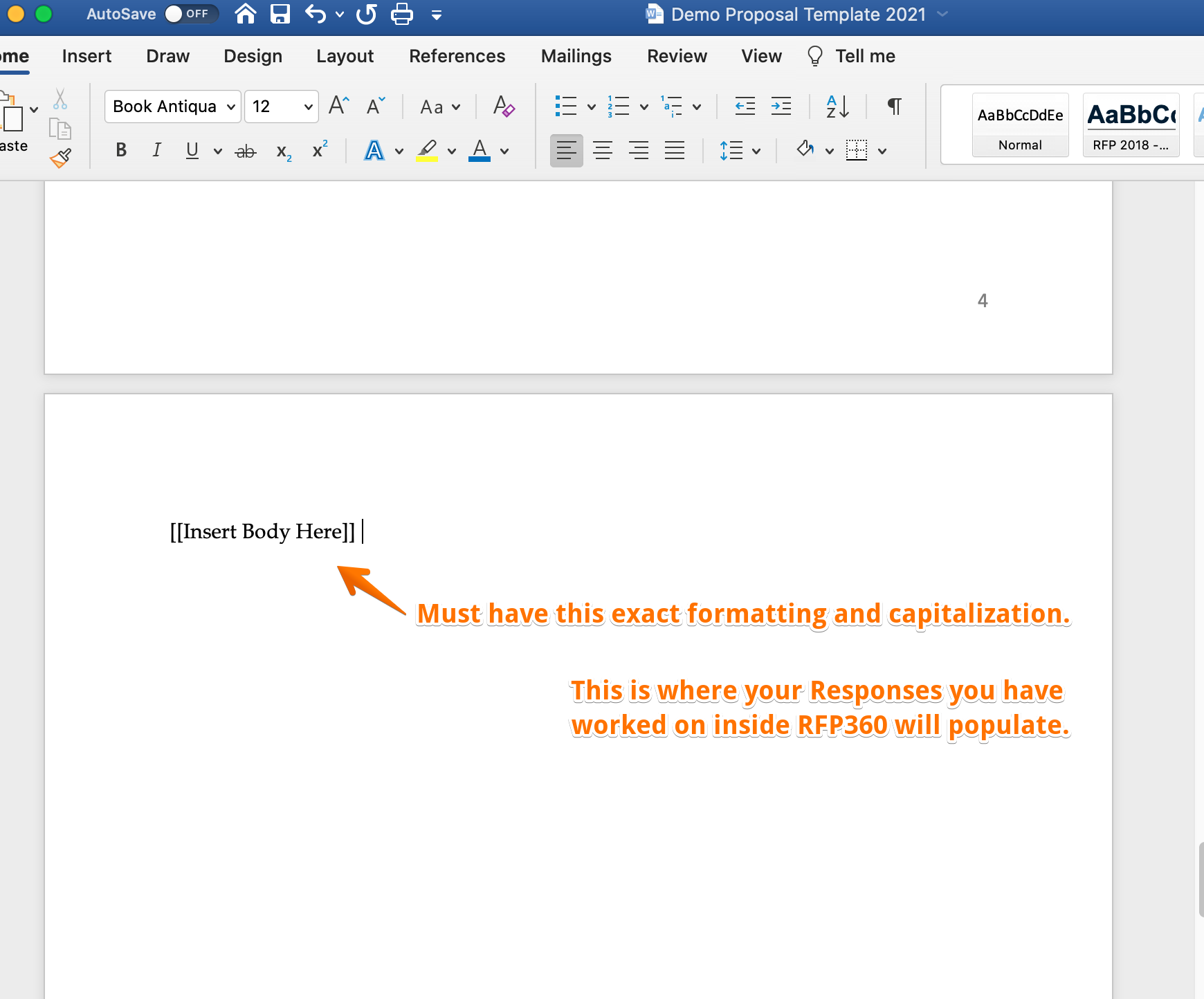Viewport: 1204px width, 999px height.
Task: Switch to the Review tab
Action: click(677, 56)
